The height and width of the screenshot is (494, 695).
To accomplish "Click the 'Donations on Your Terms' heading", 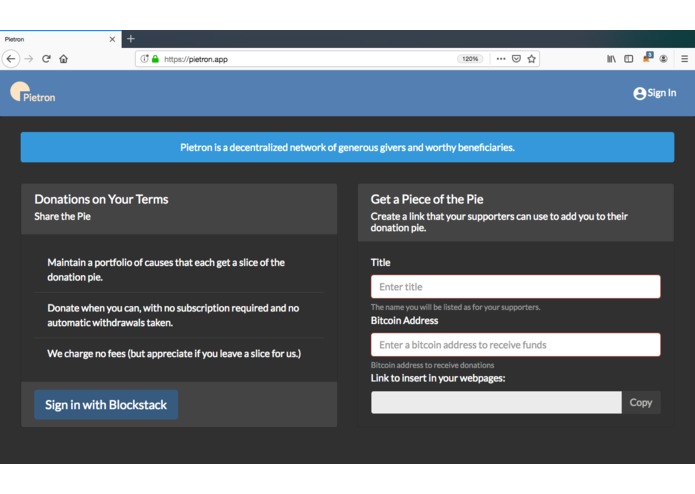I will 102,199.
